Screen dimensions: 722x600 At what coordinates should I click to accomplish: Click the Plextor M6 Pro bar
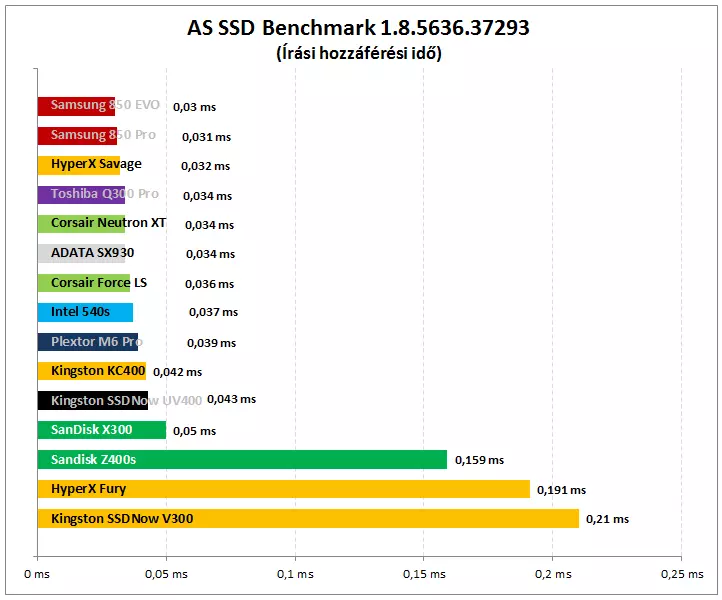[x=88, y=342]
